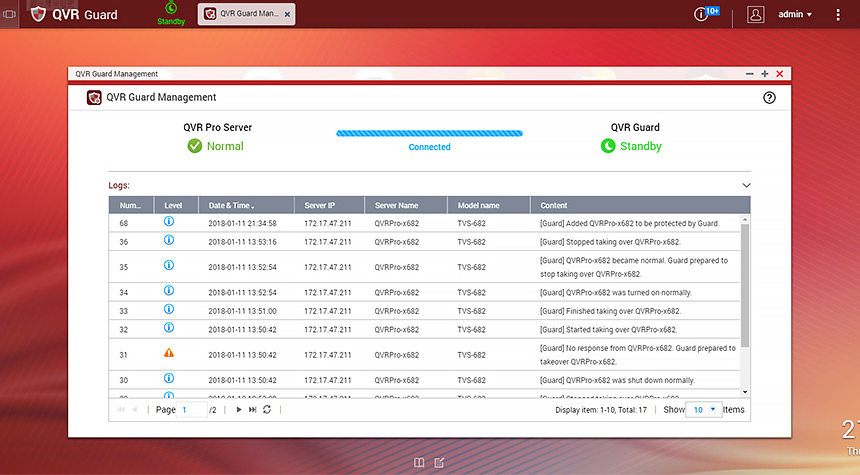Click the page number input field
Image resolution: width=860 pixels, height=475 pixels.
tap(192, 410)
